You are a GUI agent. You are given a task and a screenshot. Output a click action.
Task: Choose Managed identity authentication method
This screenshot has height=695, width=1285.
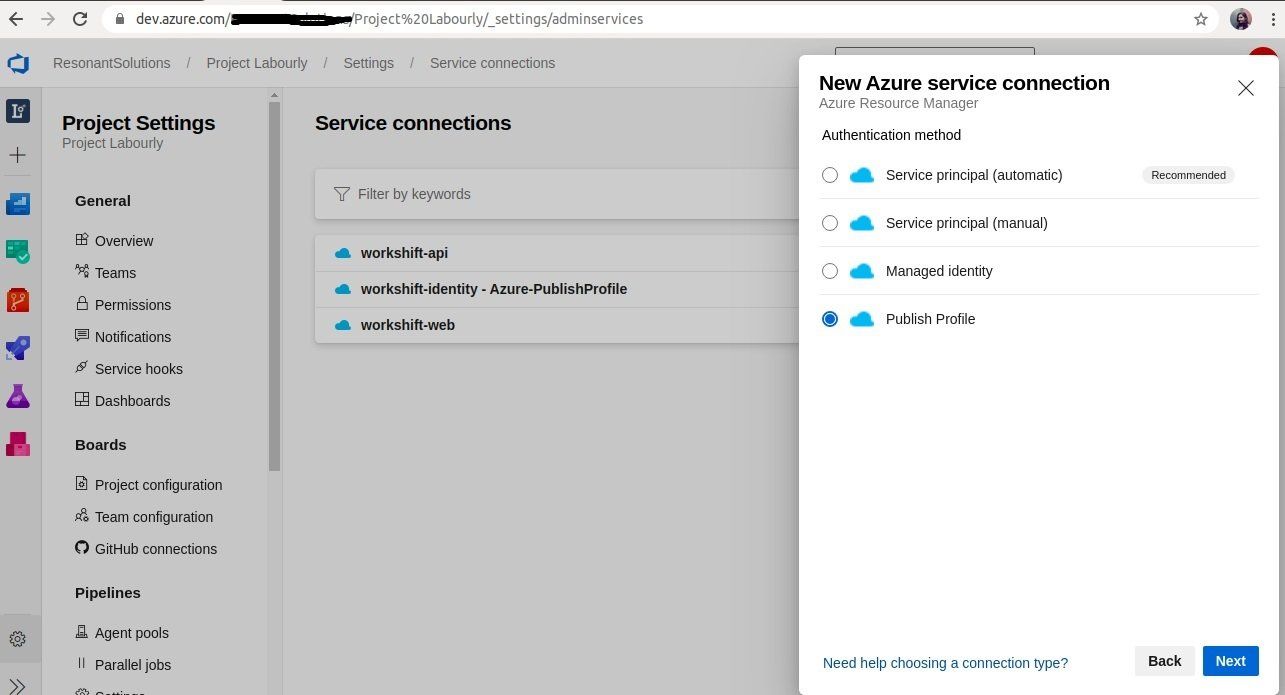[830, 271]
